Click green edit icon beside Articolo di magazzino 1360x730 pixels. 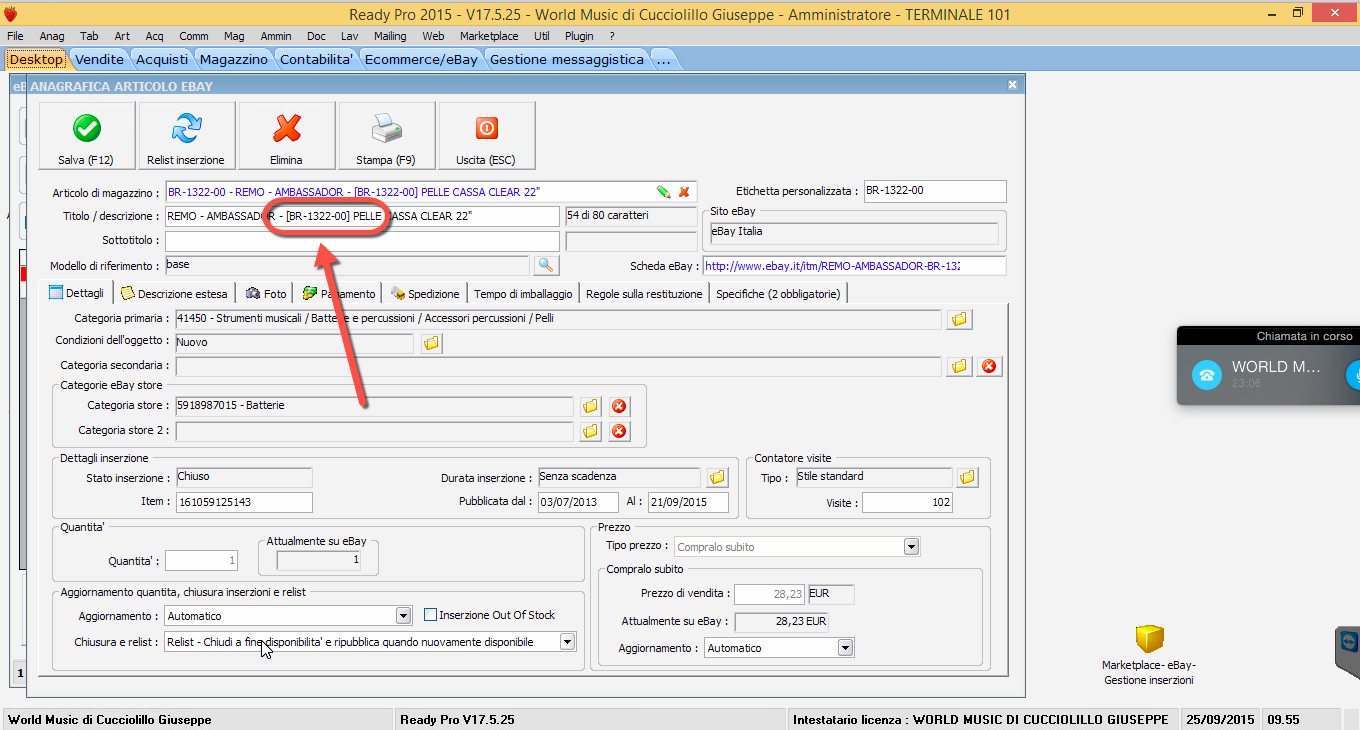tap(663, 192)
